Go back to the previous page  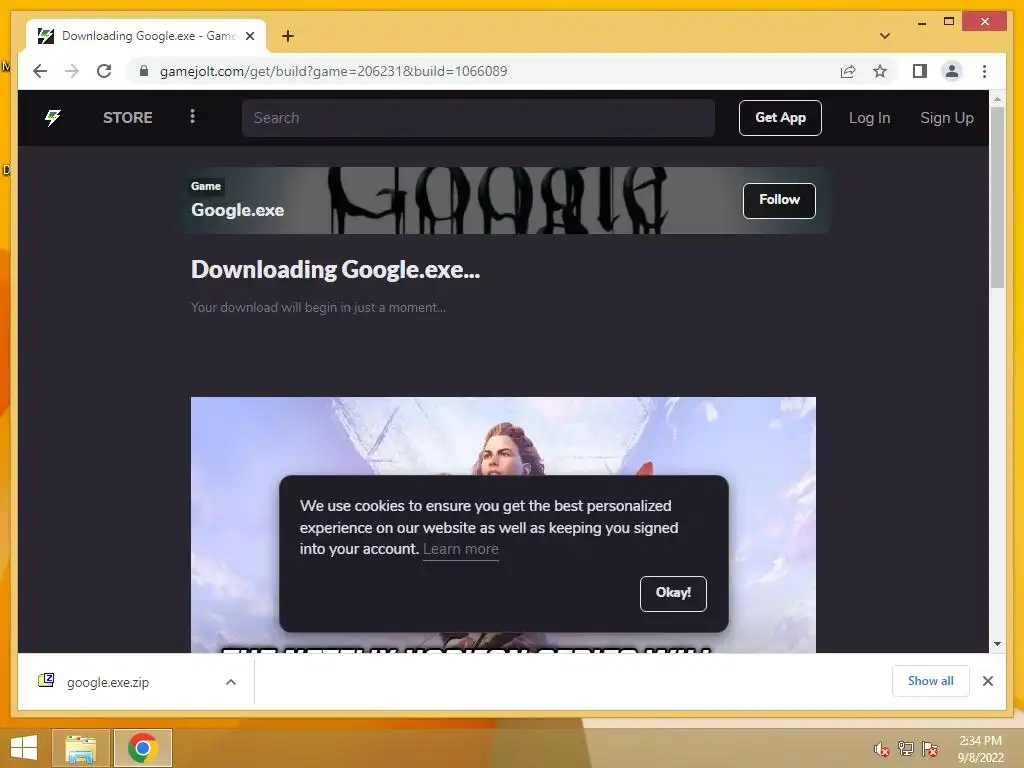(40, 71)
